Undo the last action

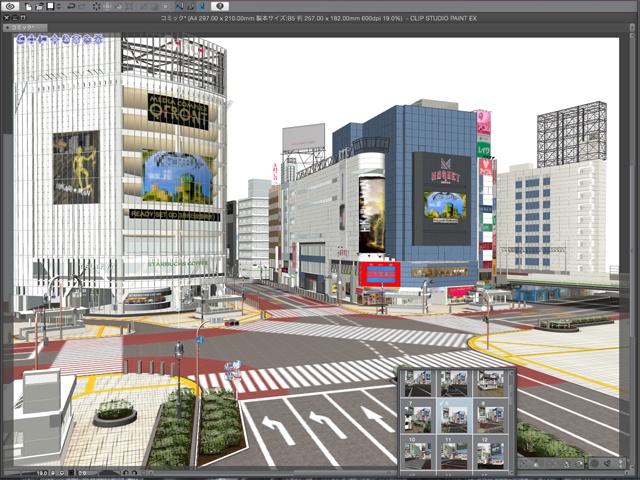(71, 7)
